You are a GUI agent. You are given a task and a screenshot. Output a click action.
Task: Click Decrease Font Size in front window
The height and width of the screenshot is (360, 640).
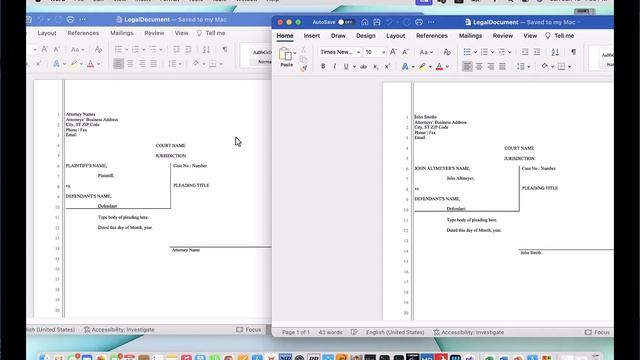405,52
